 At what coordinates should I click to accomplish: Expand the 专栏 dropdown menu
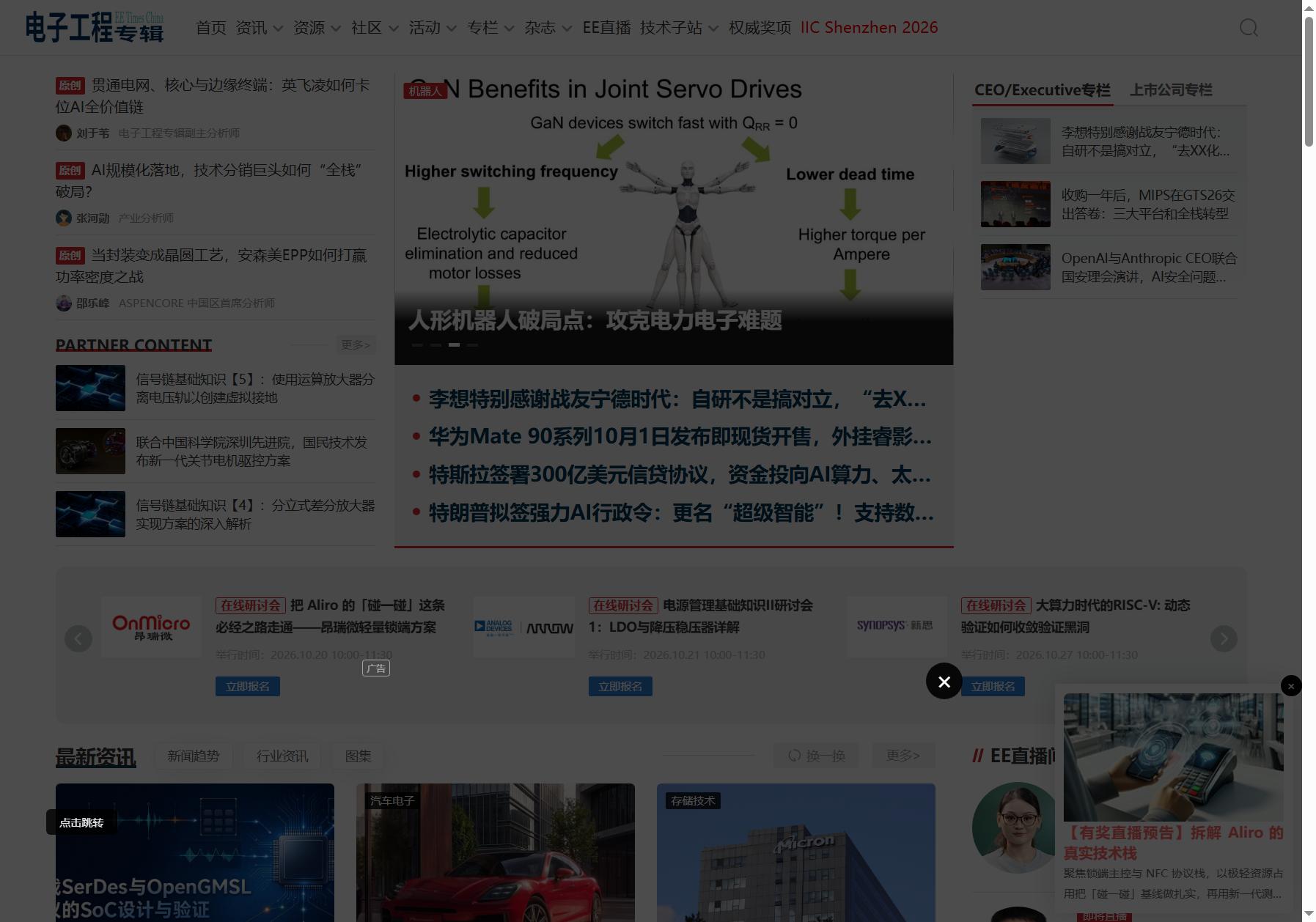491,28
